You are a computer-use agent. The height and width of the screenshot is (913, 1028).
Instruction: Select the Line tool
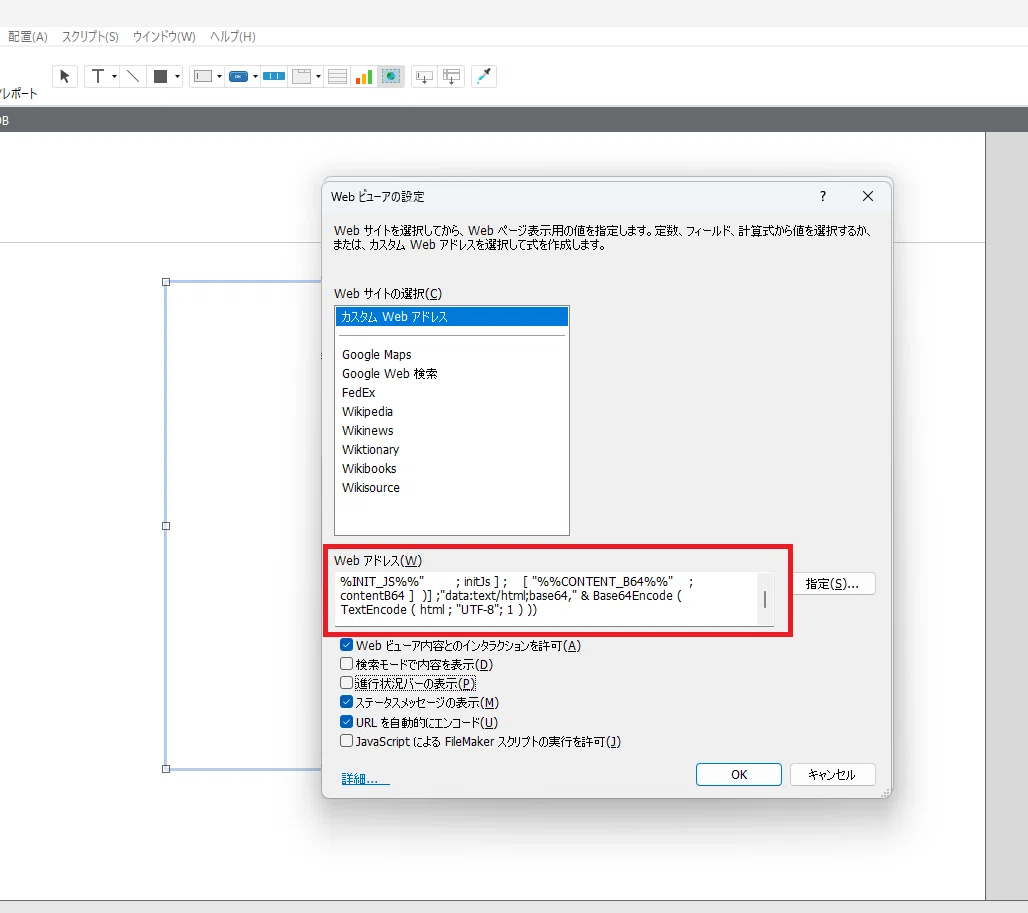[133, 77]
